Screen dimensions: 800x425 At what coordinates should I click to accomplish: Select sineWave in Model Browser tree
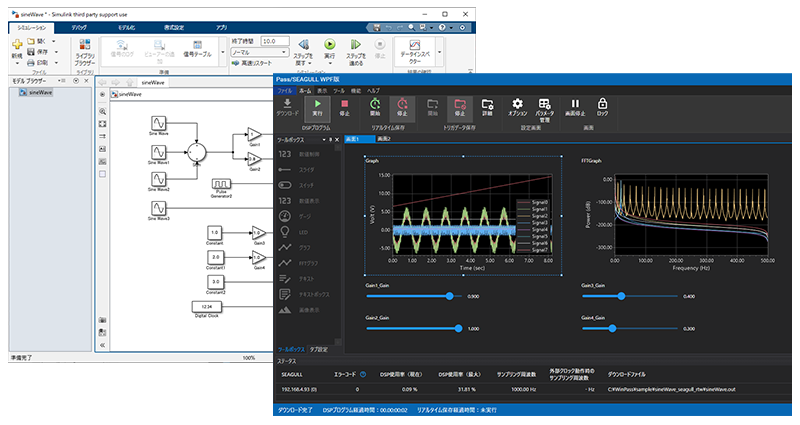pyautogui.click(x=36, y=92)
